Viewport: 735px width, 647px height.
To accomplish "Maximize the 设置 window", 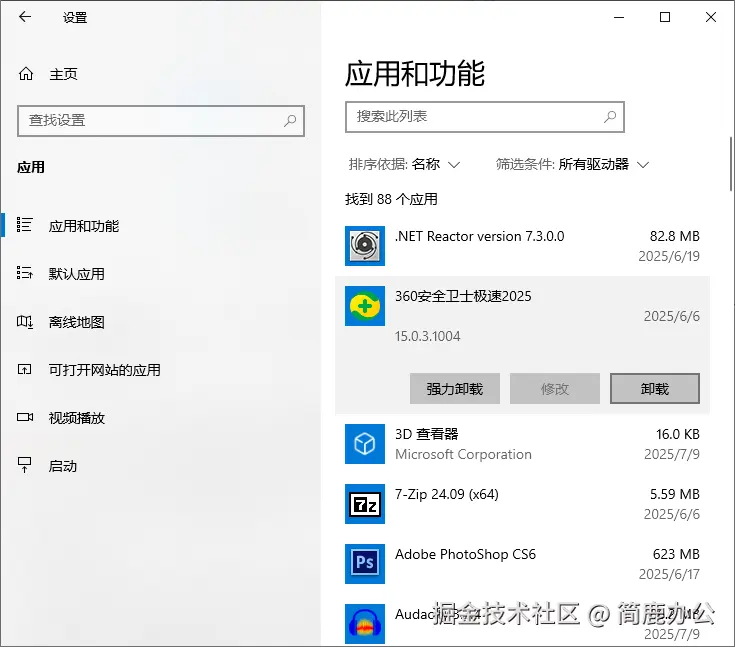I will (x=665, y=17).
